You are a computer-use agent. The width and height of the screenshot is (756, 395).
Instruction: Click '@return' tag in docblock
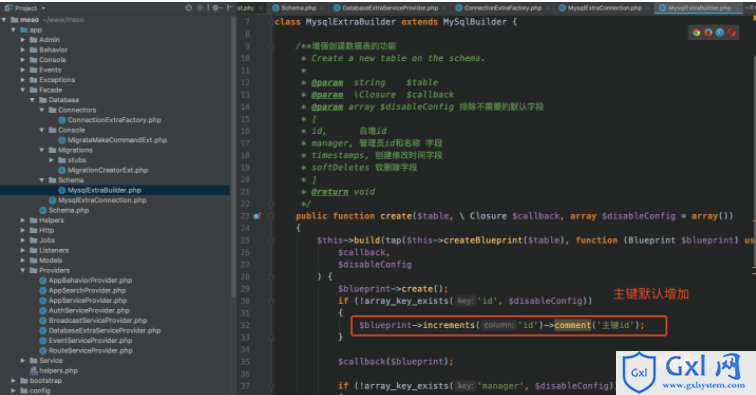329,192
